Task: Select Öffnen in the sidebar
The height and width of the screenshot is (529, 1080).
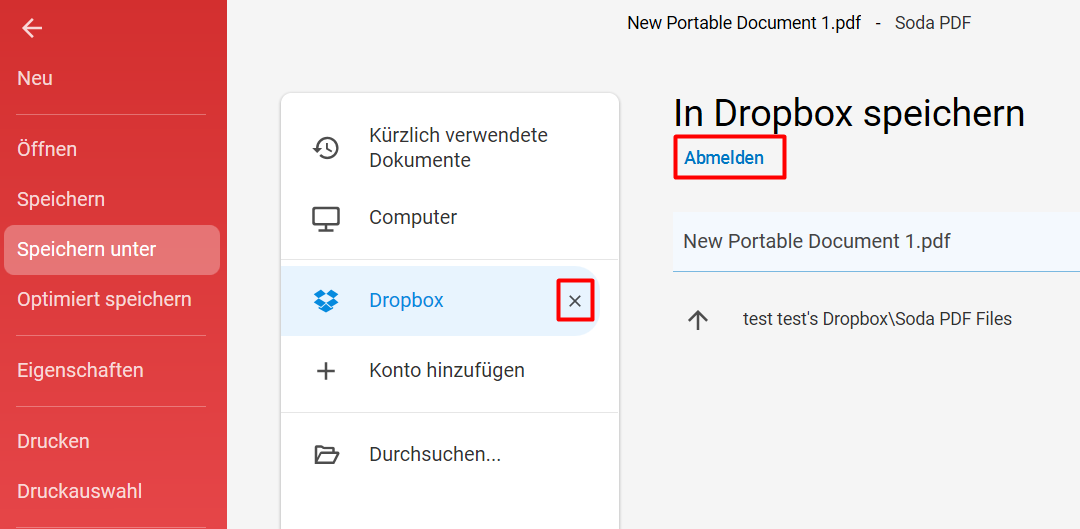Action: 47,149
